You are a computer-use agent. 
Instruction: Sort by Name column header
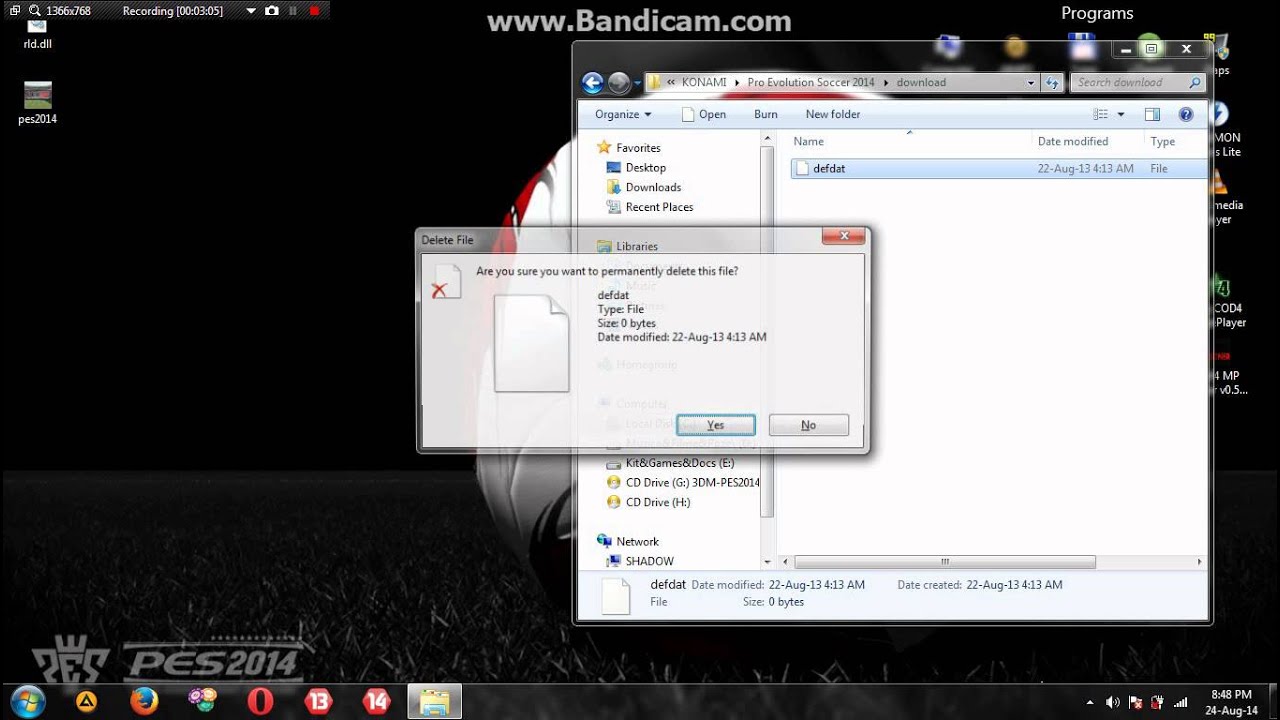click(909, 141)
